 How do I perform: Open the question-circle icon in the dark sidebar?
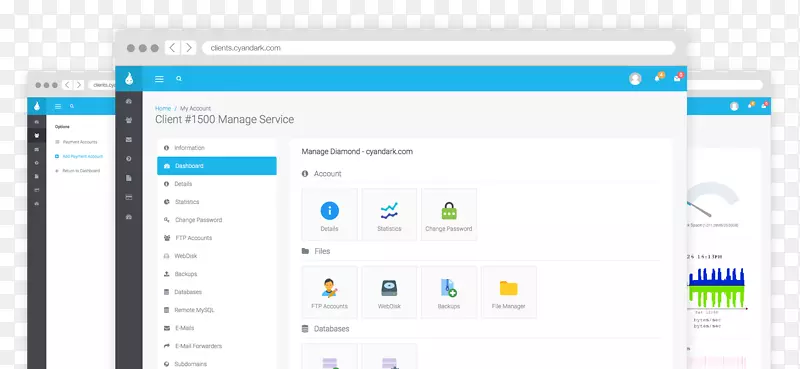pyautogui.click(x=129, y=159)
